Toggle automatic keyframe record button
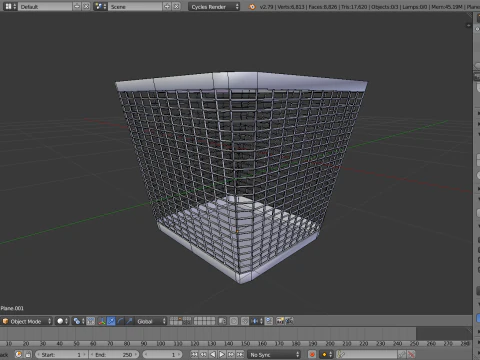The width and height of the screenshot is (480, 360). [312, 355]
